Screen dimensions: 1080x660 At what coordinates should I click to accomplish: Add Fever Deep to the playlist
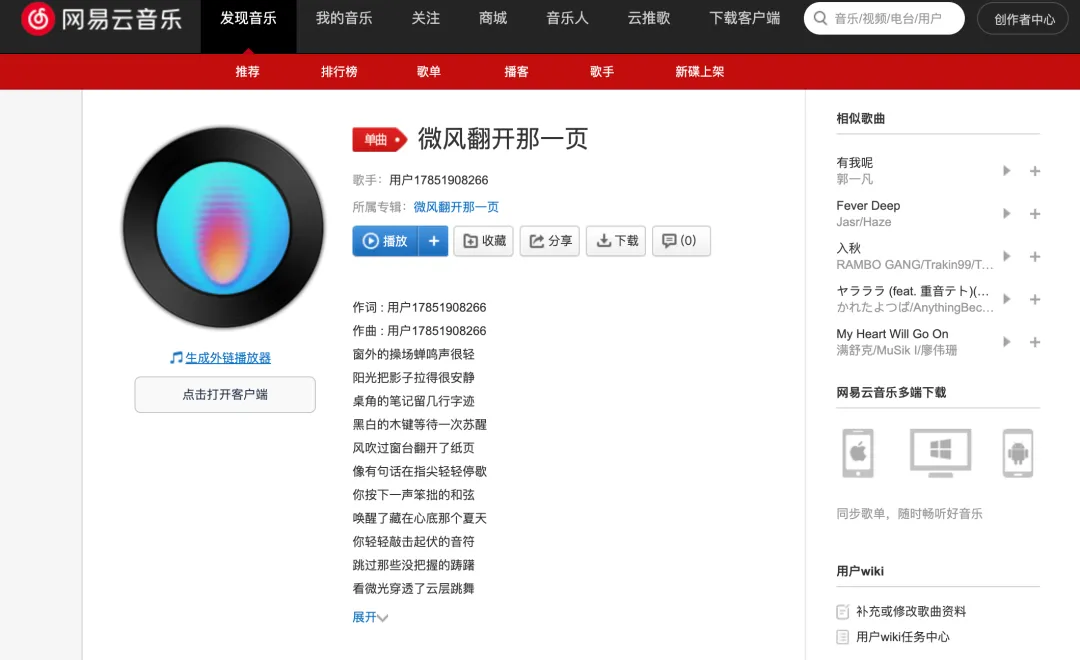tap(1035, 214)
